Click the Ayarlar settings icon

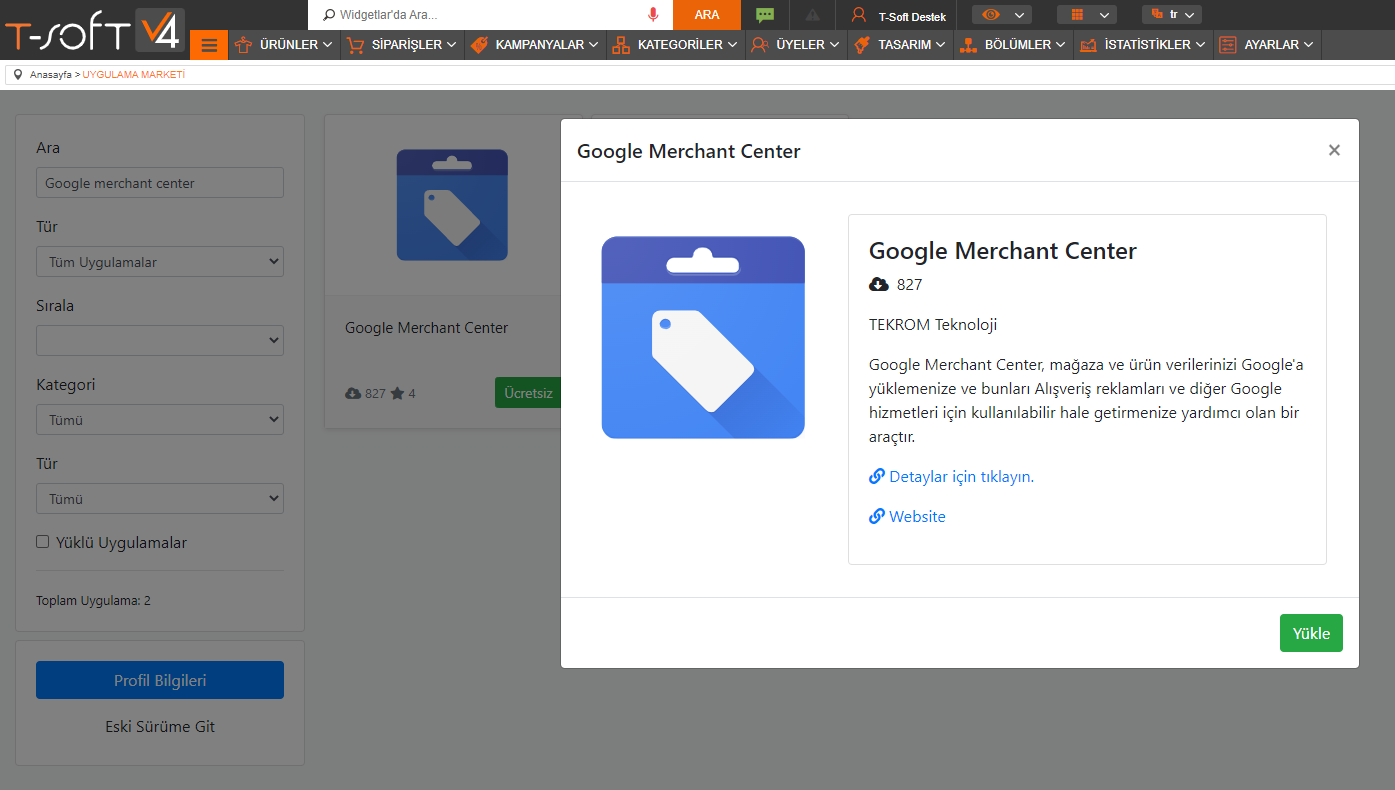point(1228,45)
